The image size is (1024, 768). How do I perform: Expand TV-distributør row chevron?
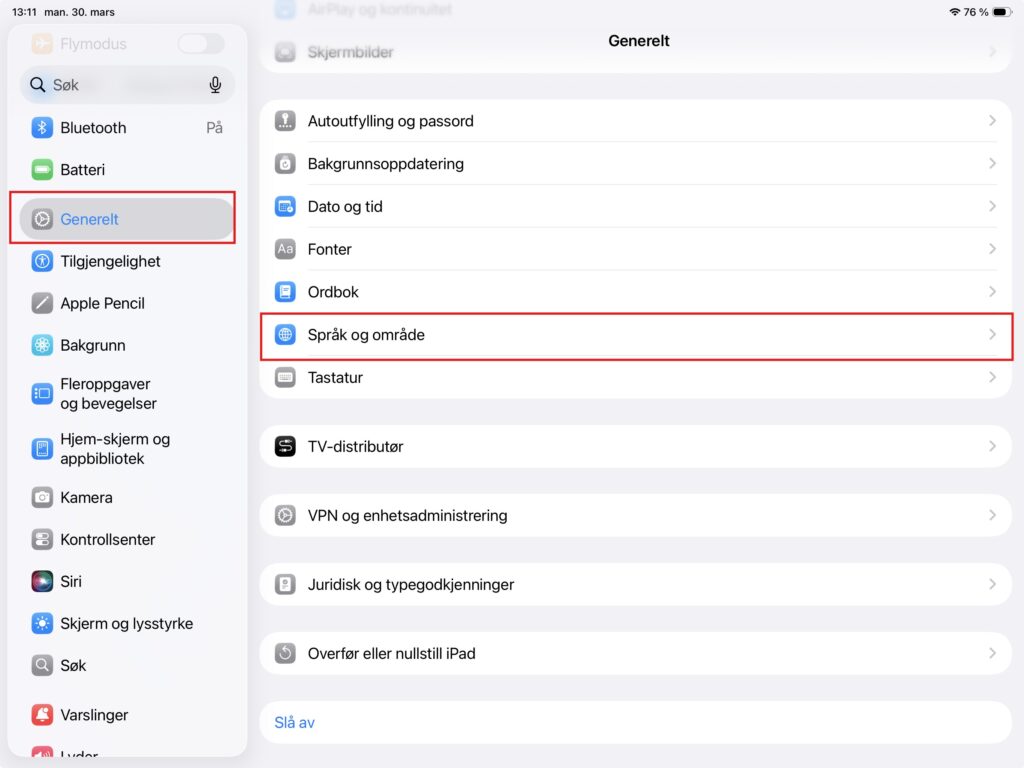[992, 447]
